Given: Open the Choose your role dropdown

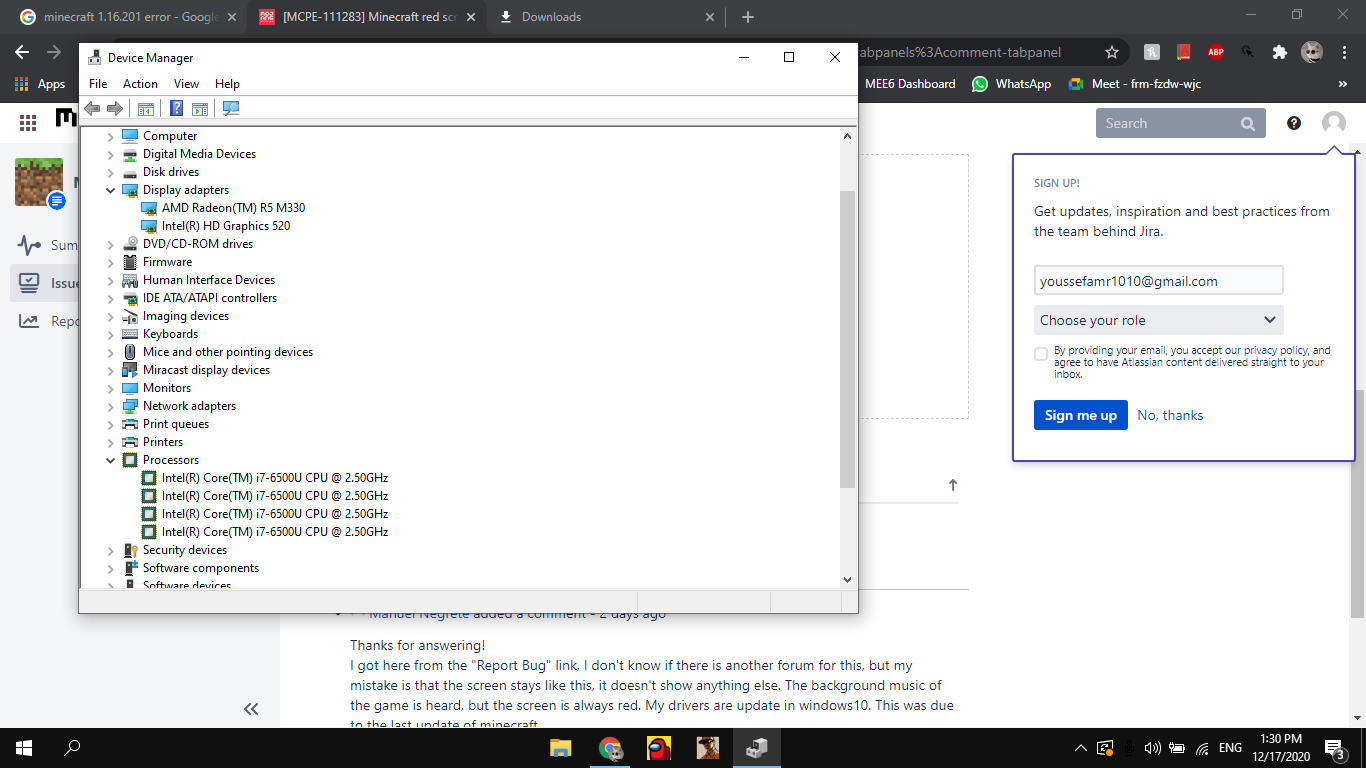Looking at the screenshot, I should (1158, 320).
